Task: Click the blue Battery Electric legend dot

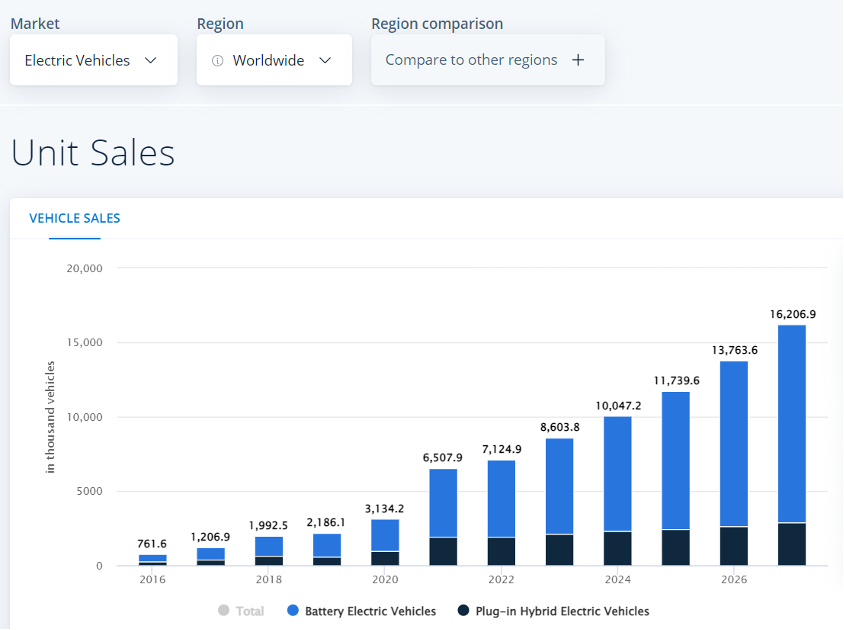Action: coord(293,611)
